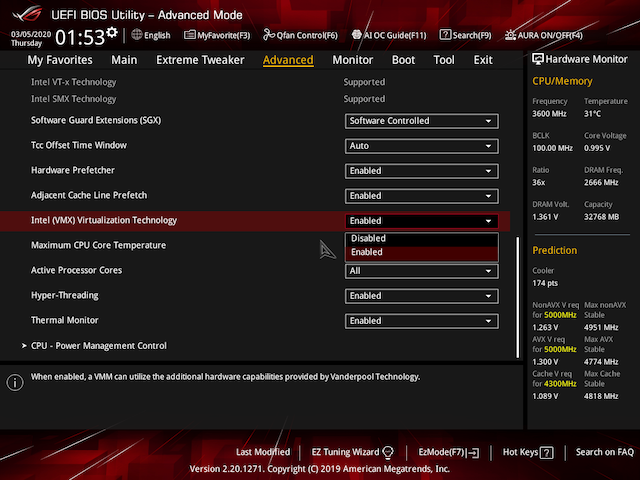Open Hardware Prefetcher dropdown

coord(422,171)
